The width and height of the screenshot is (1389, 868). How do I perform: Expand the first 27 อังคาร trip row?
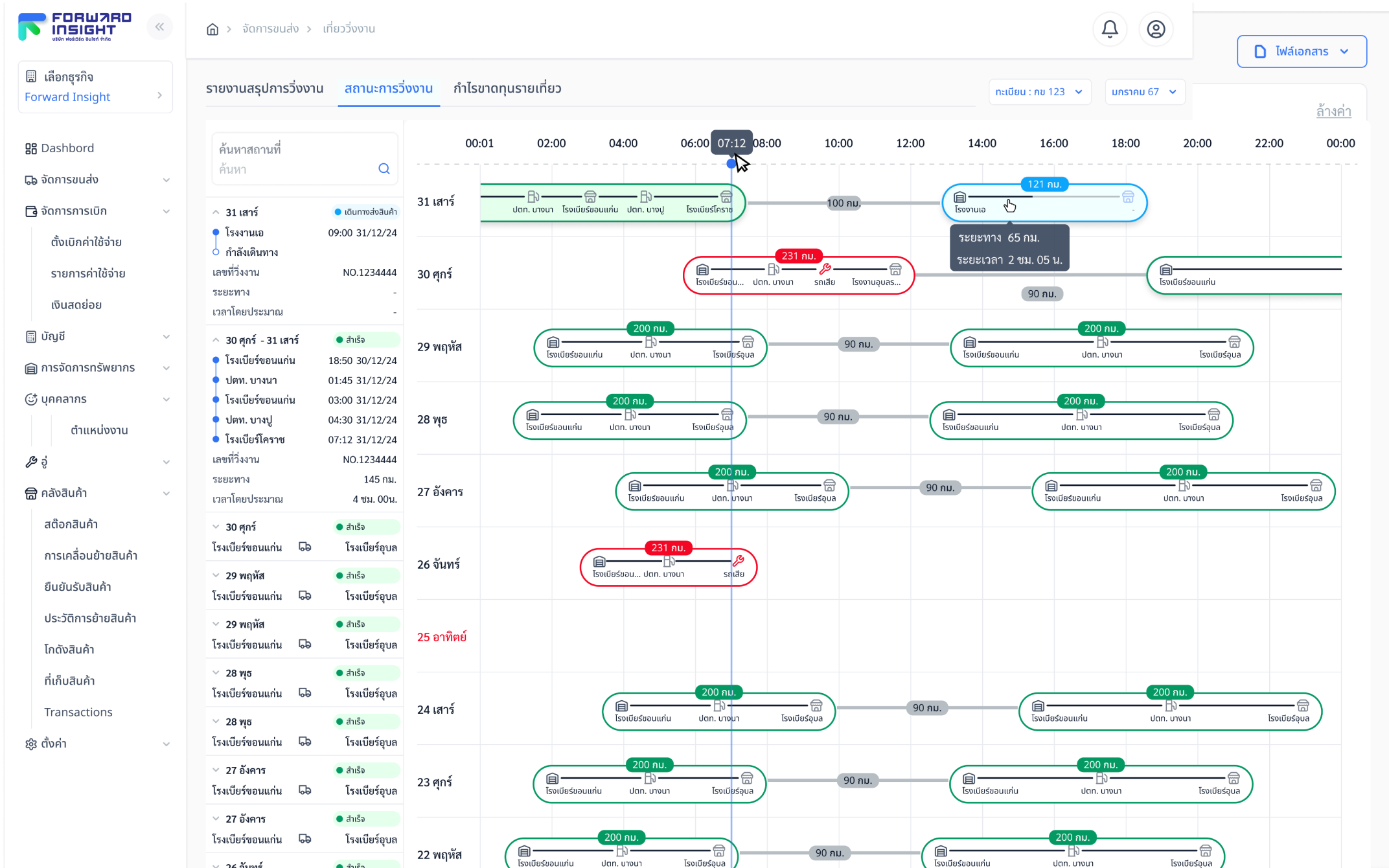216,771
